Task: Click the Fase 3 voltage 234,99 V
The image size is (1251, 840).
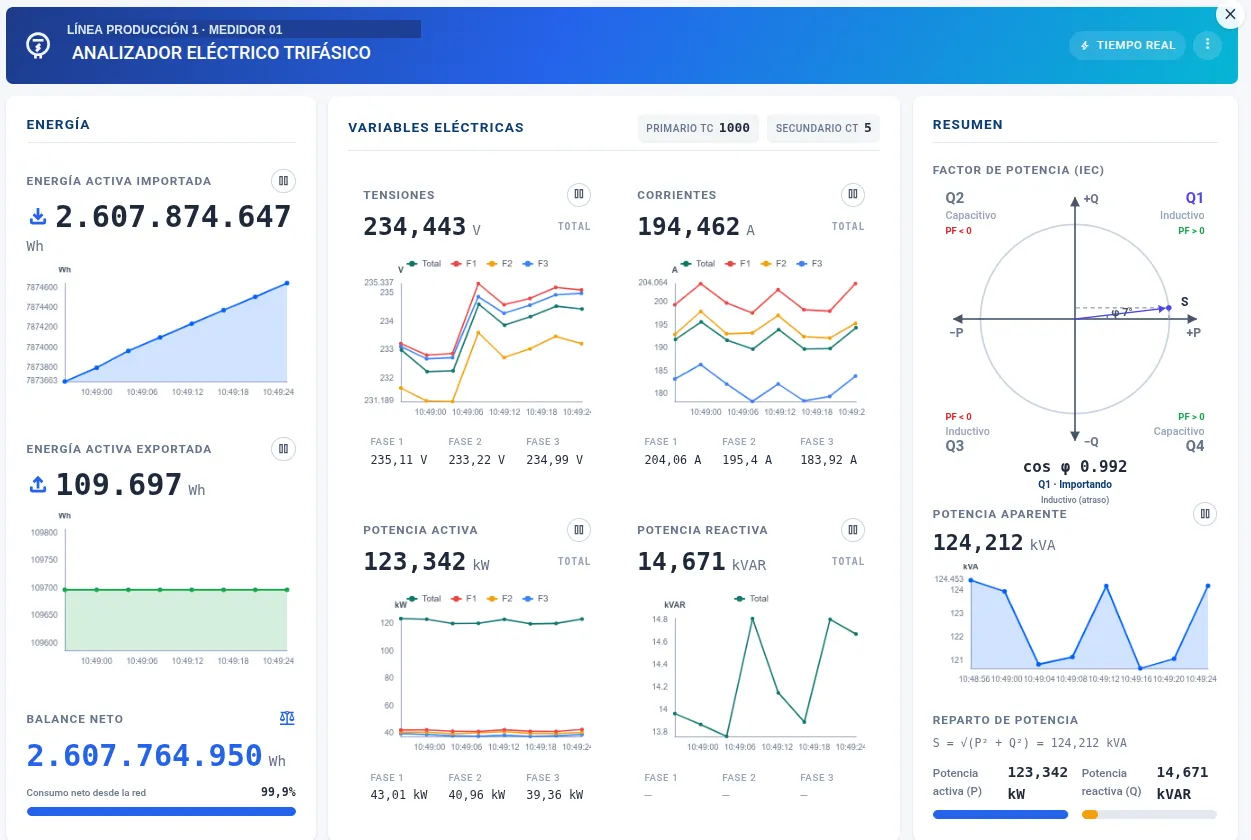Action: coord(555,460)
